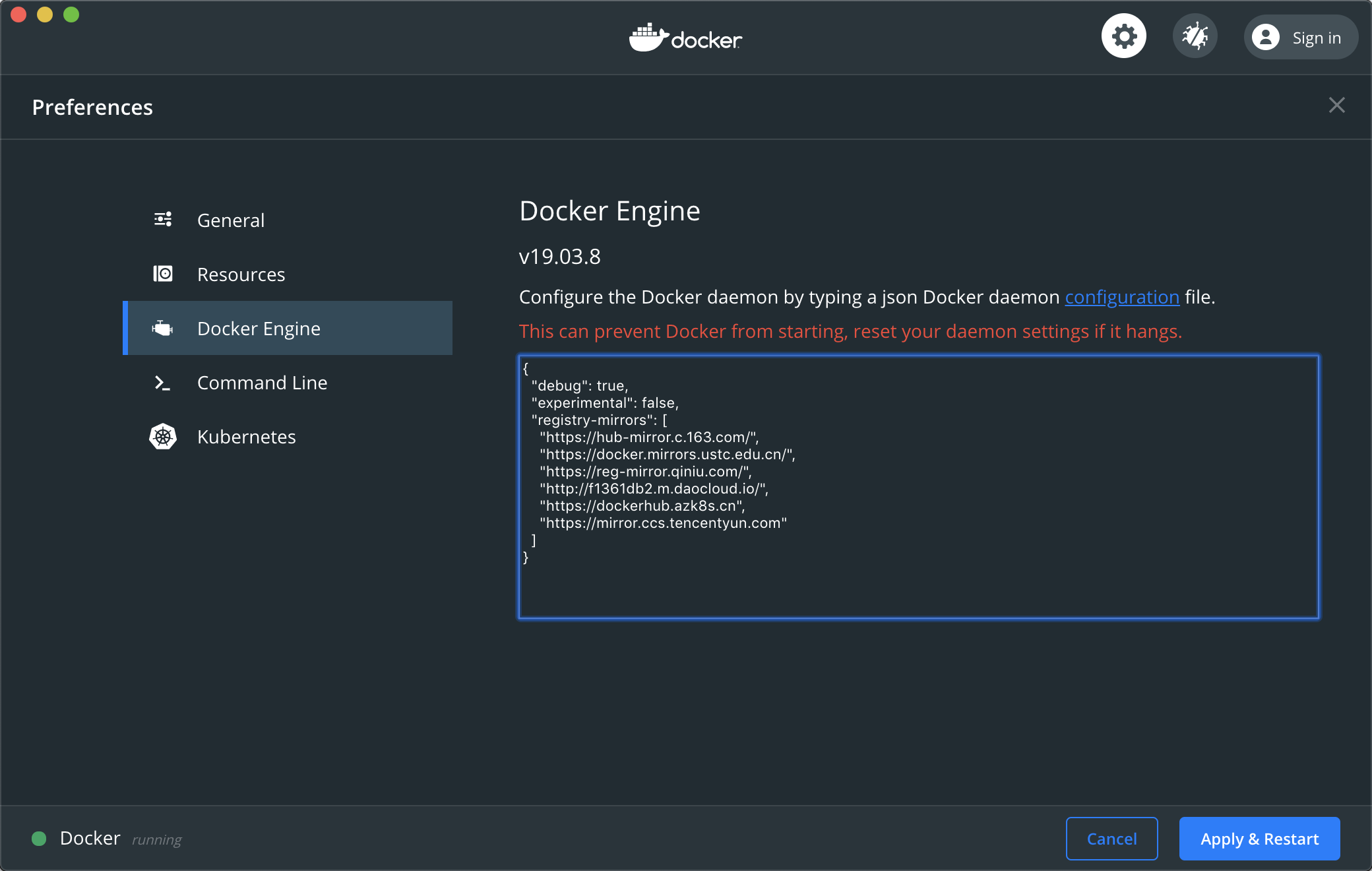Open the Resources preferences tab
The width and height of the screenshot is (1372, 871).
tap(288, 274)
